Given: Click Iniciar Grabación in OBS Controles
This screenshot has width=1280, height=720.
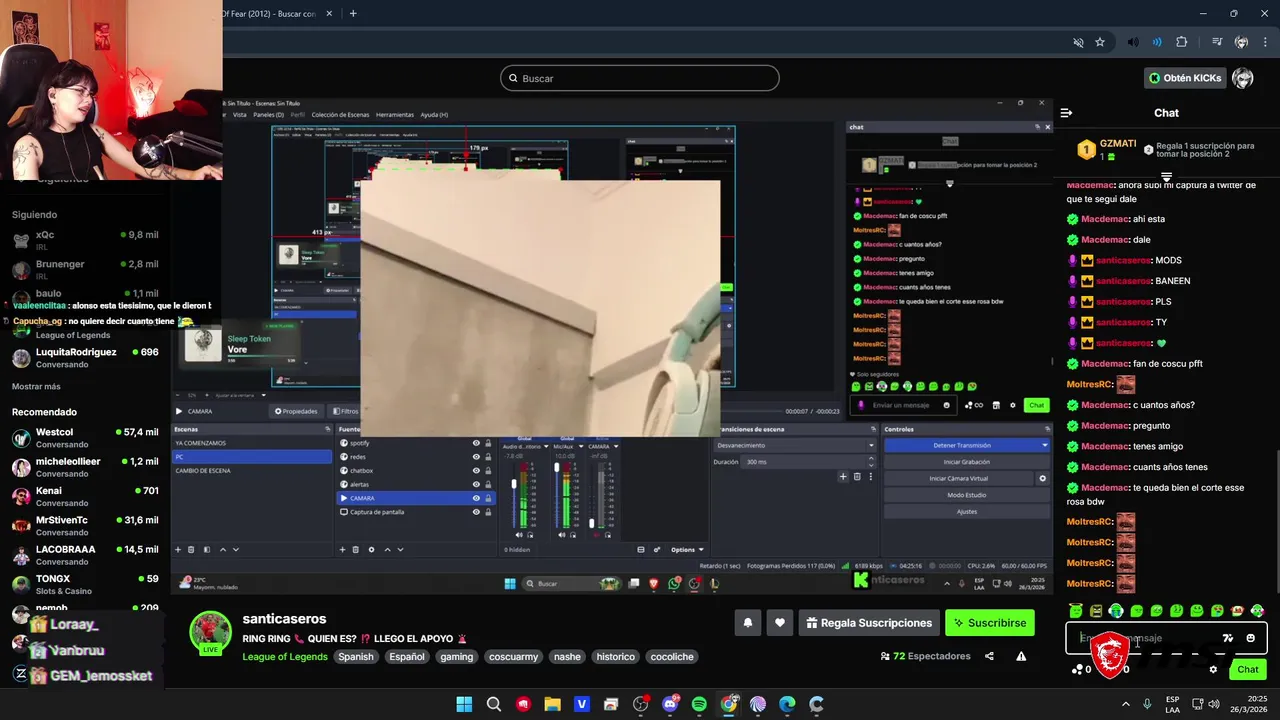Looking at the screenshot, I should tap(966, 462).
